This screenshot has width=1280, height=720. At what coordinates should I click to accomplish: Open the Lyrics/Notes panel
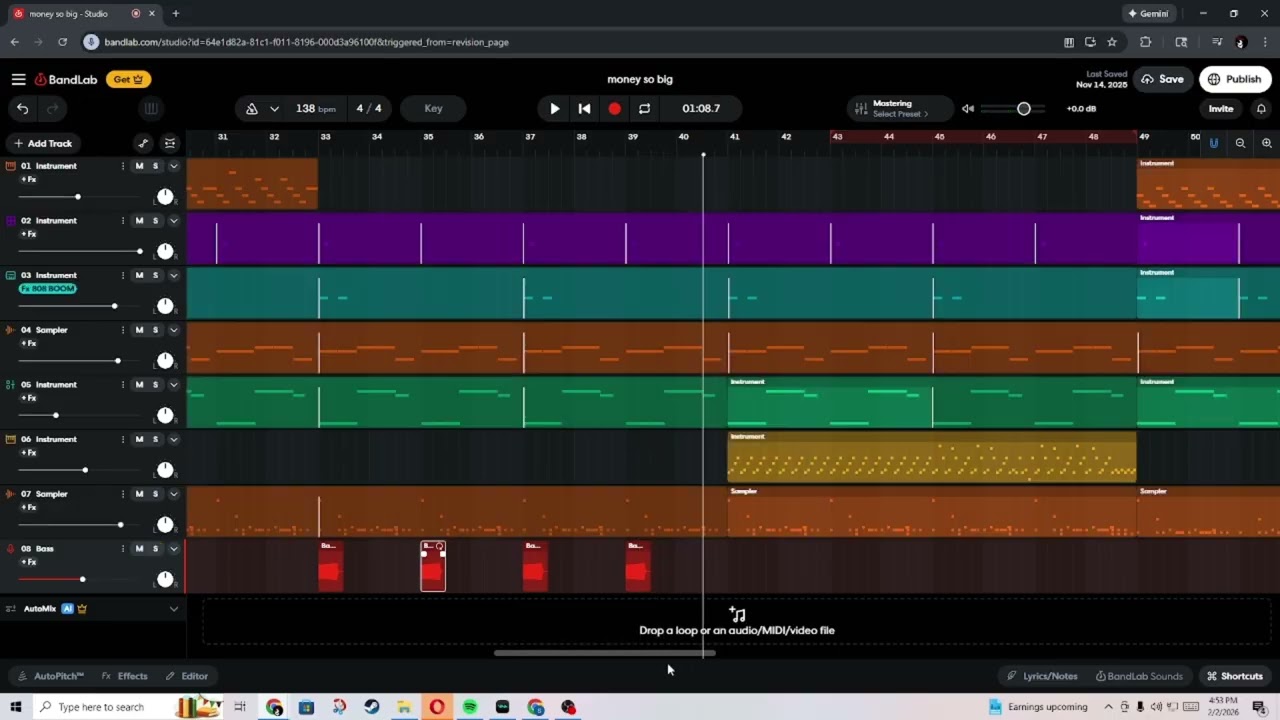pos(1042,676)
